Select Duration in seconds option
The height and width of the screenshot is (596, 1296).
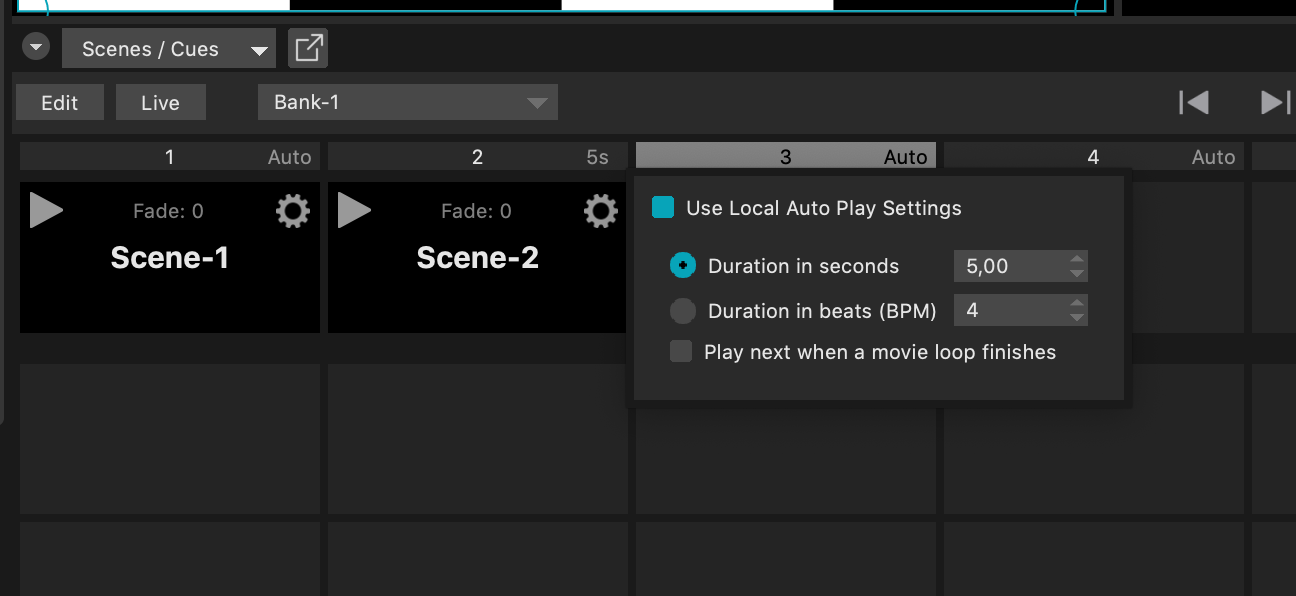click(683, 265)
